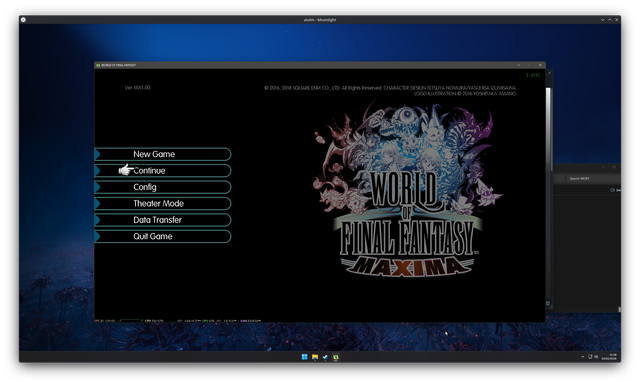The image size is (640, 385).
Task: Click the World of Final Fantasy Maxima logo
Action: [x=408, y=190]
